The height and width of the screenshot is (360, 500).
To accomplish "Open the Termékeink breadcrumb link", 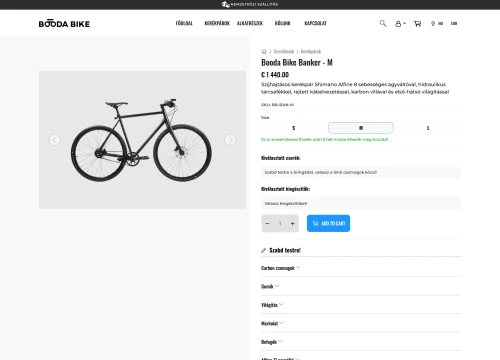I will (x=284, y=51).
